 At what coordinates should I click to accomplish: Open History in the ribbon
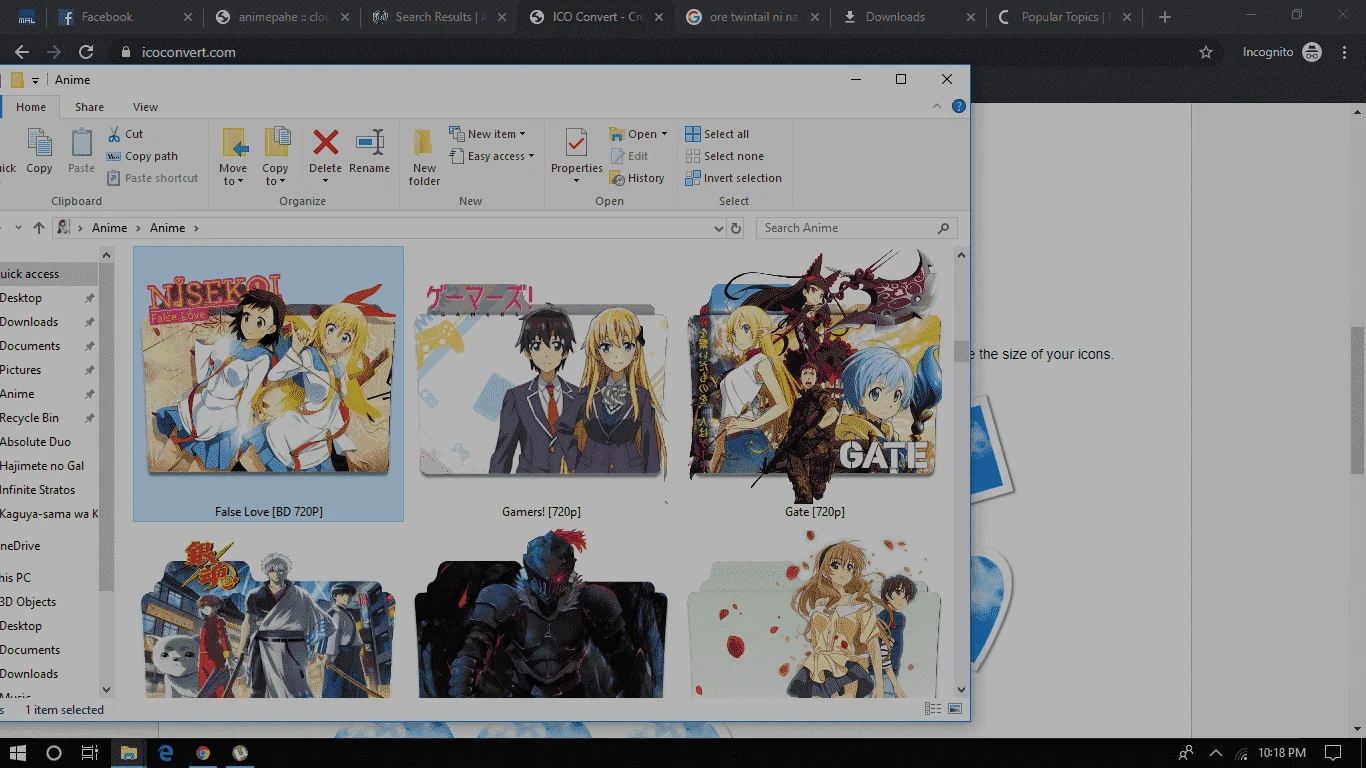pyautogui.click(x=637, y=178)
